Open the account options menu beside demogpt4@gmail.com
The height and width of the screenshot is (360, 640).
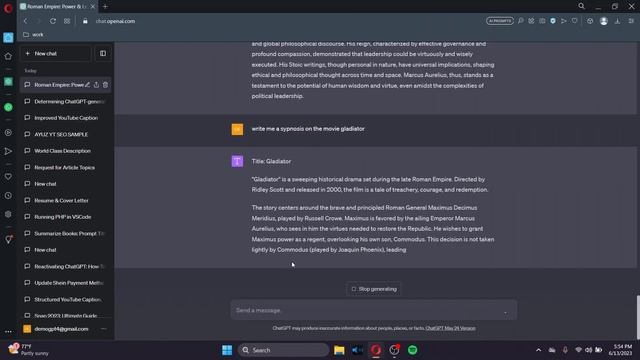point(103,329)
